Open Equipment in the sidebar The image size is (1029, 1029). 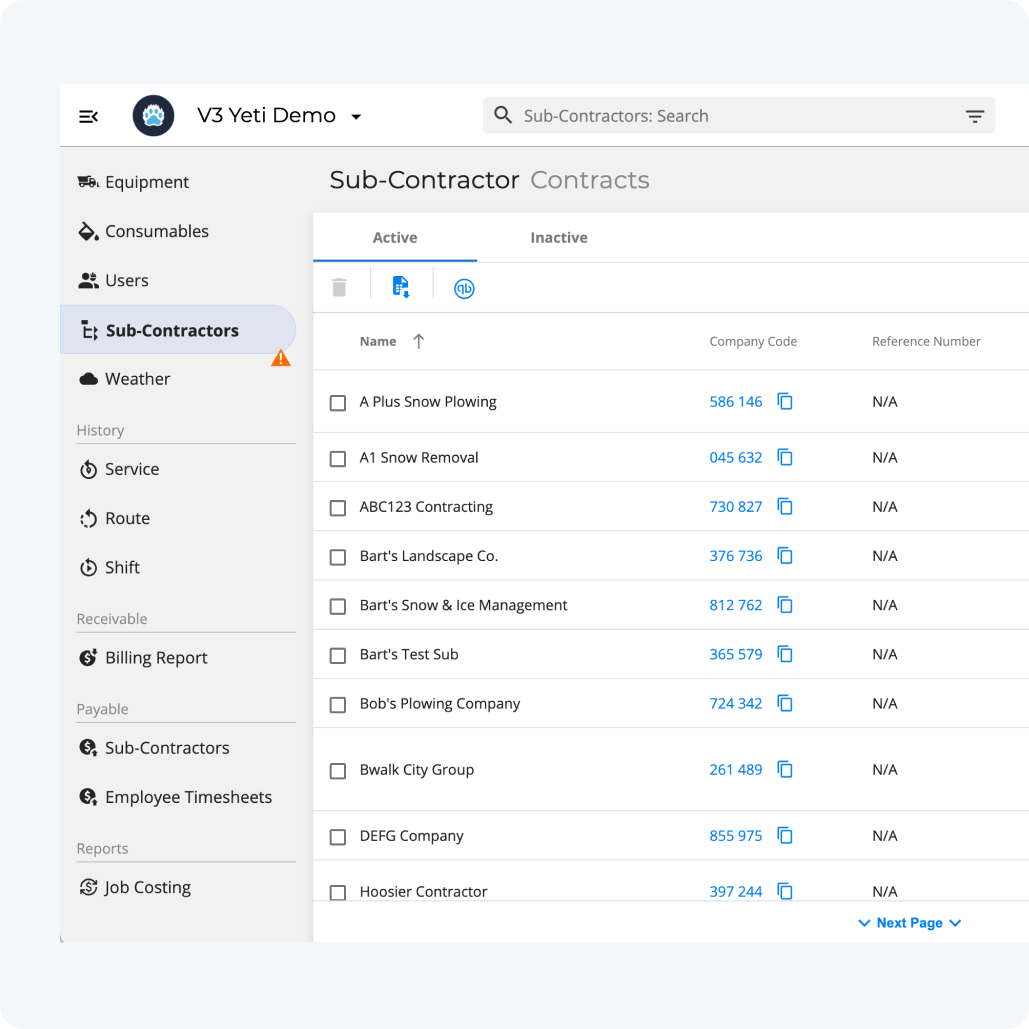click(x=133, y=182)
